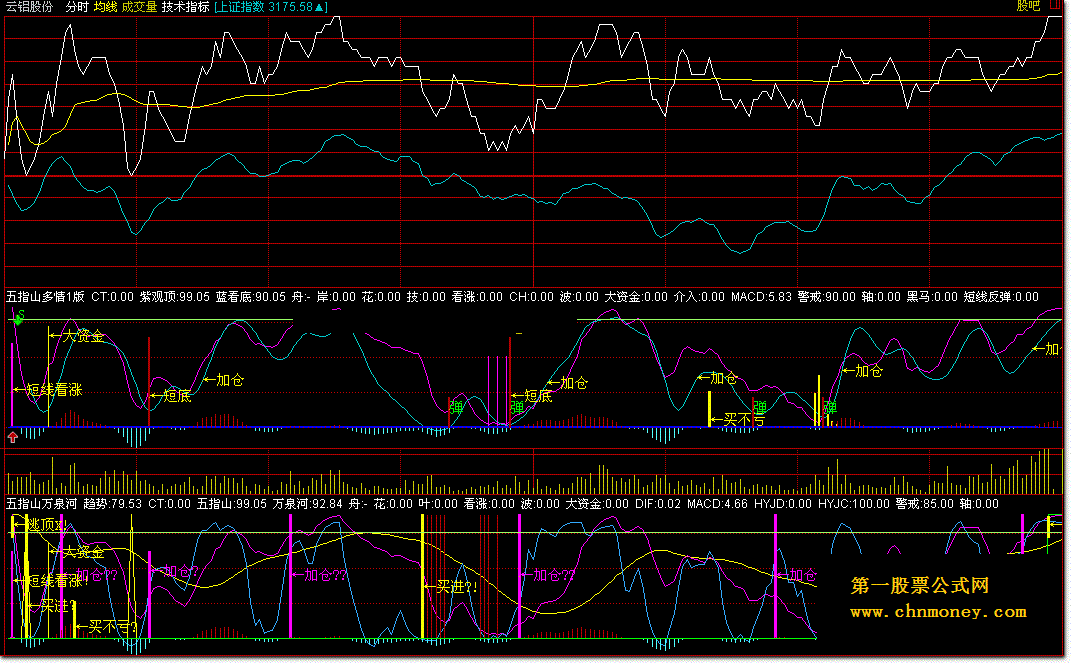This screenshot has width=1071, height=663.
Task: Select the 成交量 tab
Action: [x=139, y=7]
